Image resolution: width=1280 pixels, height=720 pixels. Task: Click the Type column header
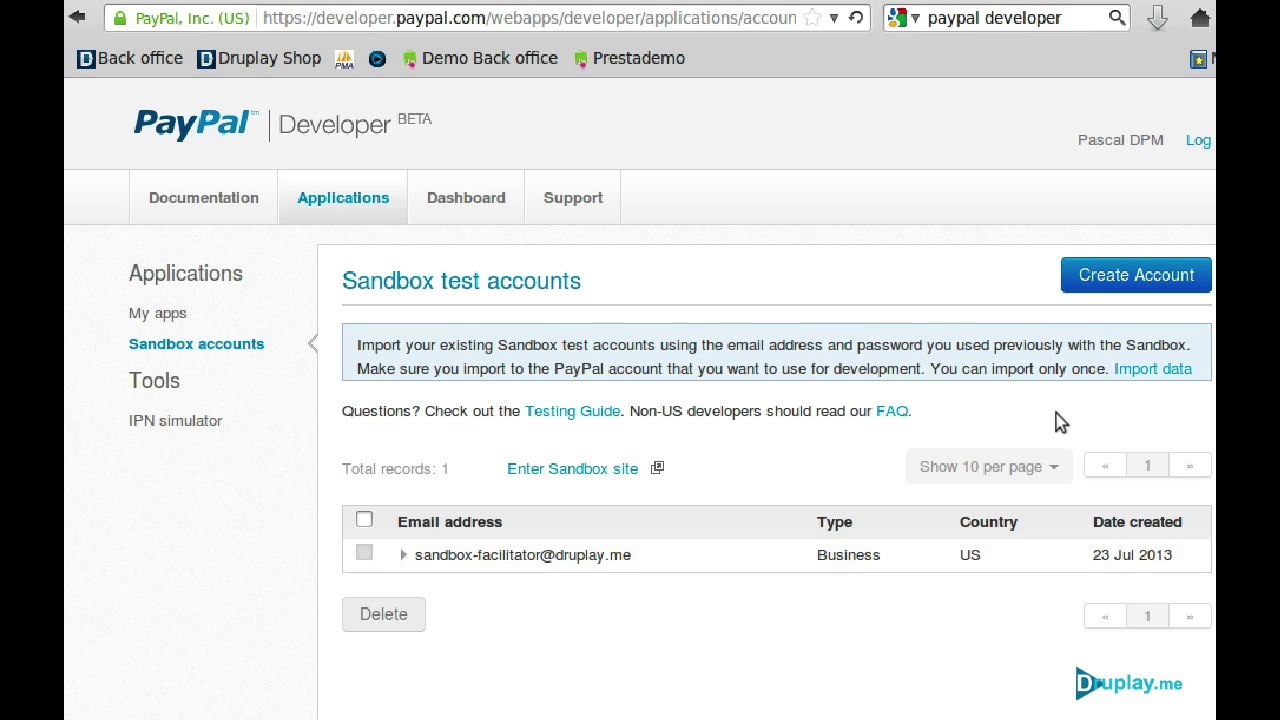pos(834,522)
